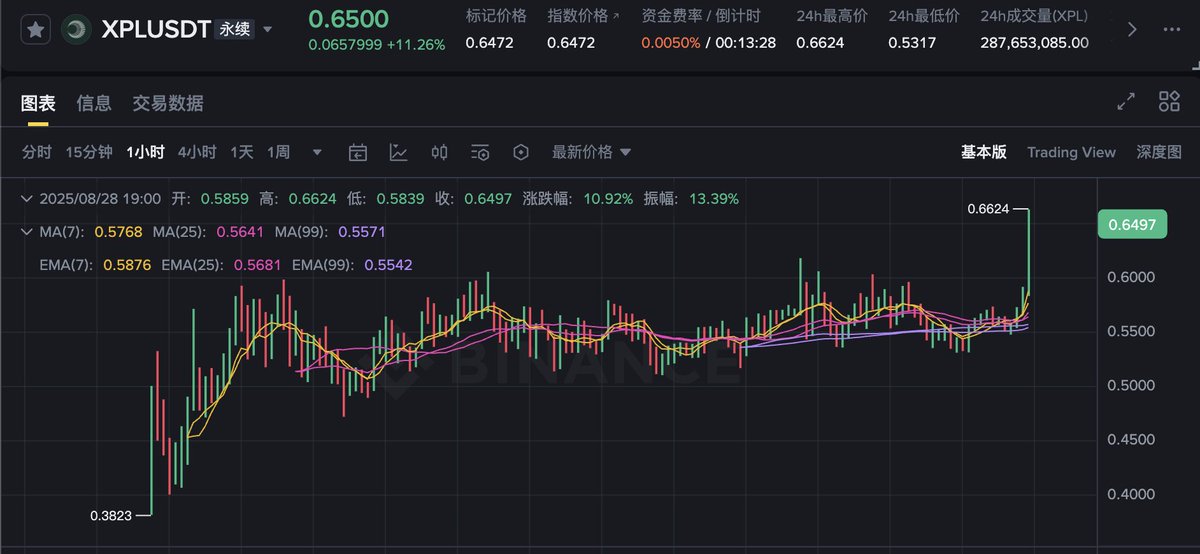Click the next arrow beside 24h volume
The width and height of the screenshot is (1200, 554).
click(x=1132, y=29)
